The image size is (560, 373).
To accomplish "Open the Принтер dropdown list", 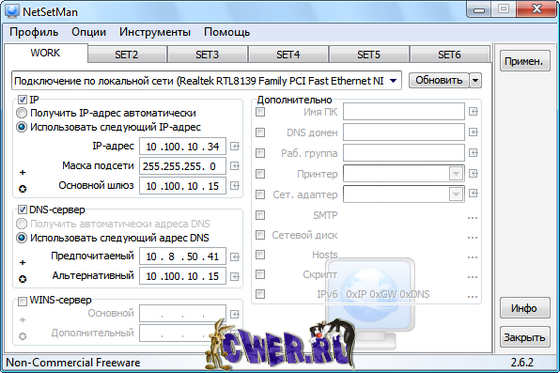I will [456, 174].
